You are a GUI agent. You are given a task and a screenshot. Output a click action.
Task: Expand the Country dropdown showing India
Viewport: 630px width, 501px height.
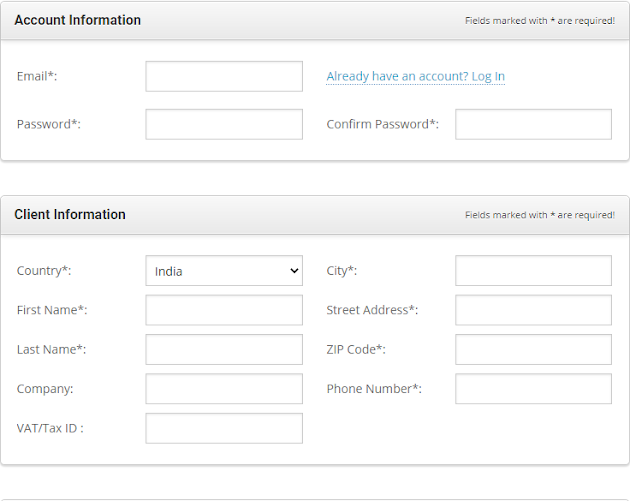[224, 271]
